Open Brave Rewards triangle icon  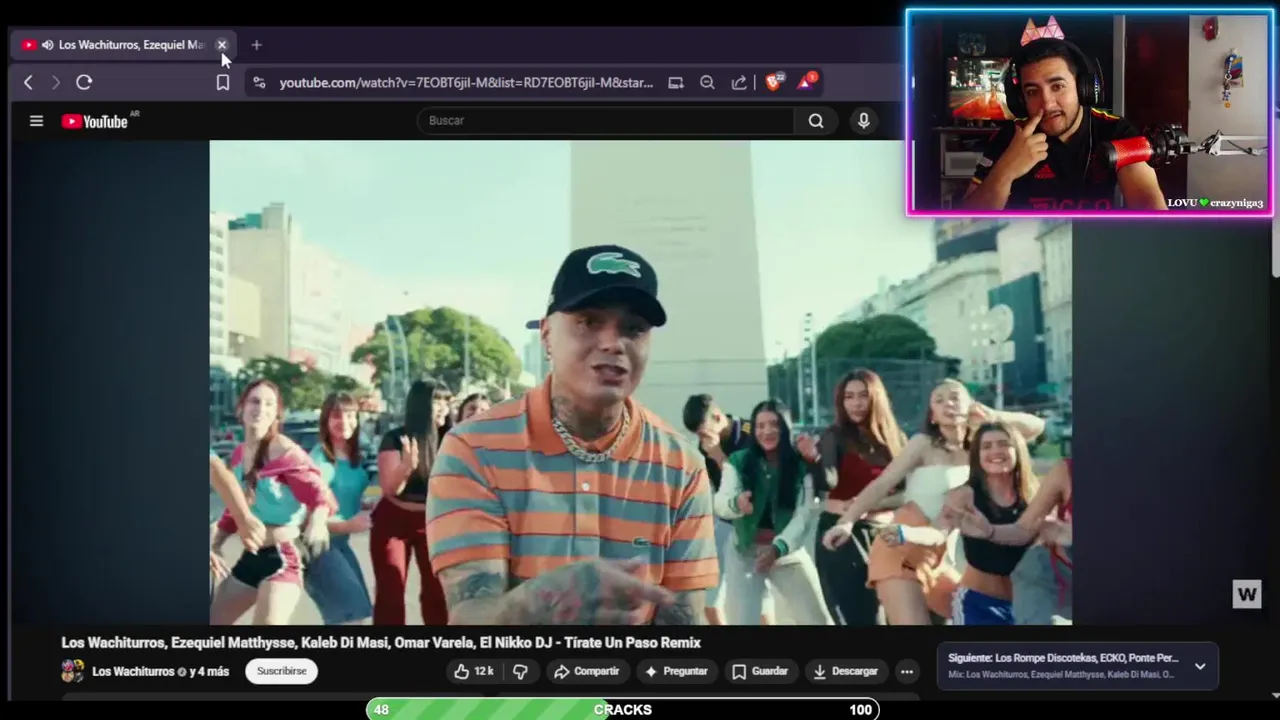pos(806,82)
